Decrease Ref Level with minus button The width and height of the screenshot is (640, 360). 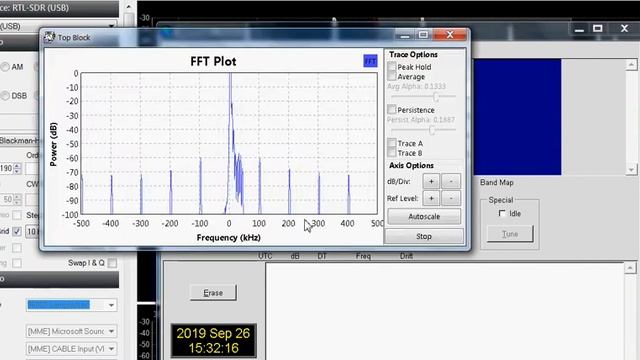451,198
